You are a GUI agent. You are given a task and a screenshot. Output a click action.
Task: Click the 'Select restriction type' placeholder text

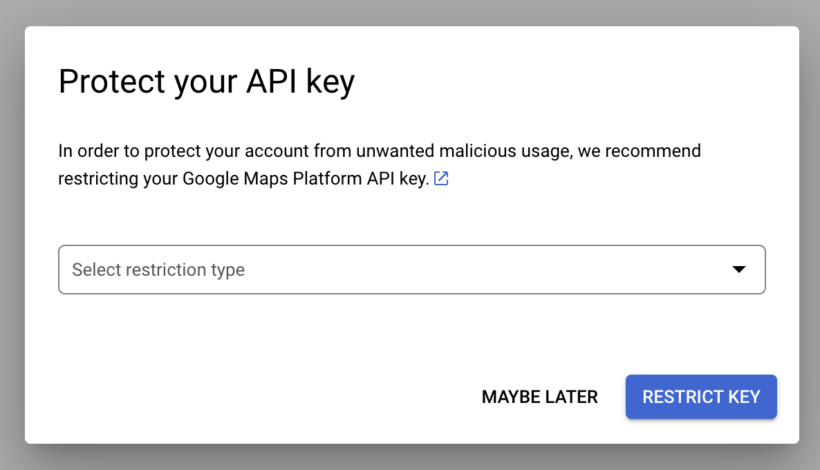(x=158, y=270)
